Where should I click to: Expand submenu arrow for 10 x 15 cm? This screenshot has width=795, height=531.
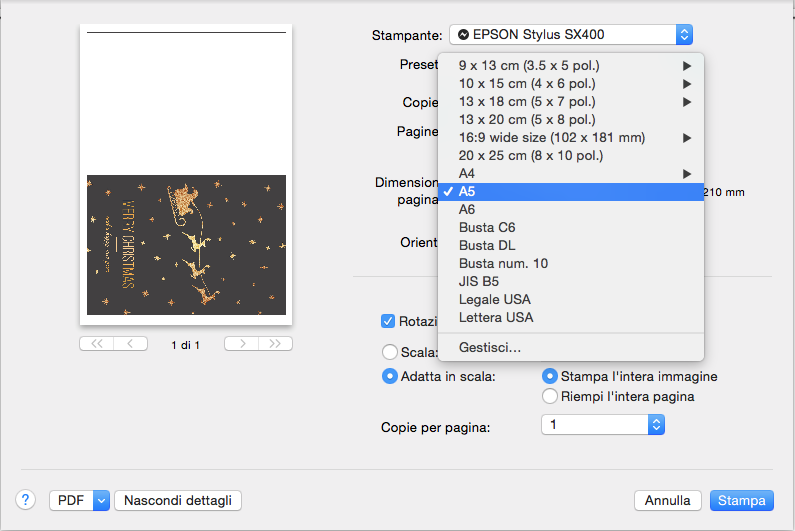point(687,84)
